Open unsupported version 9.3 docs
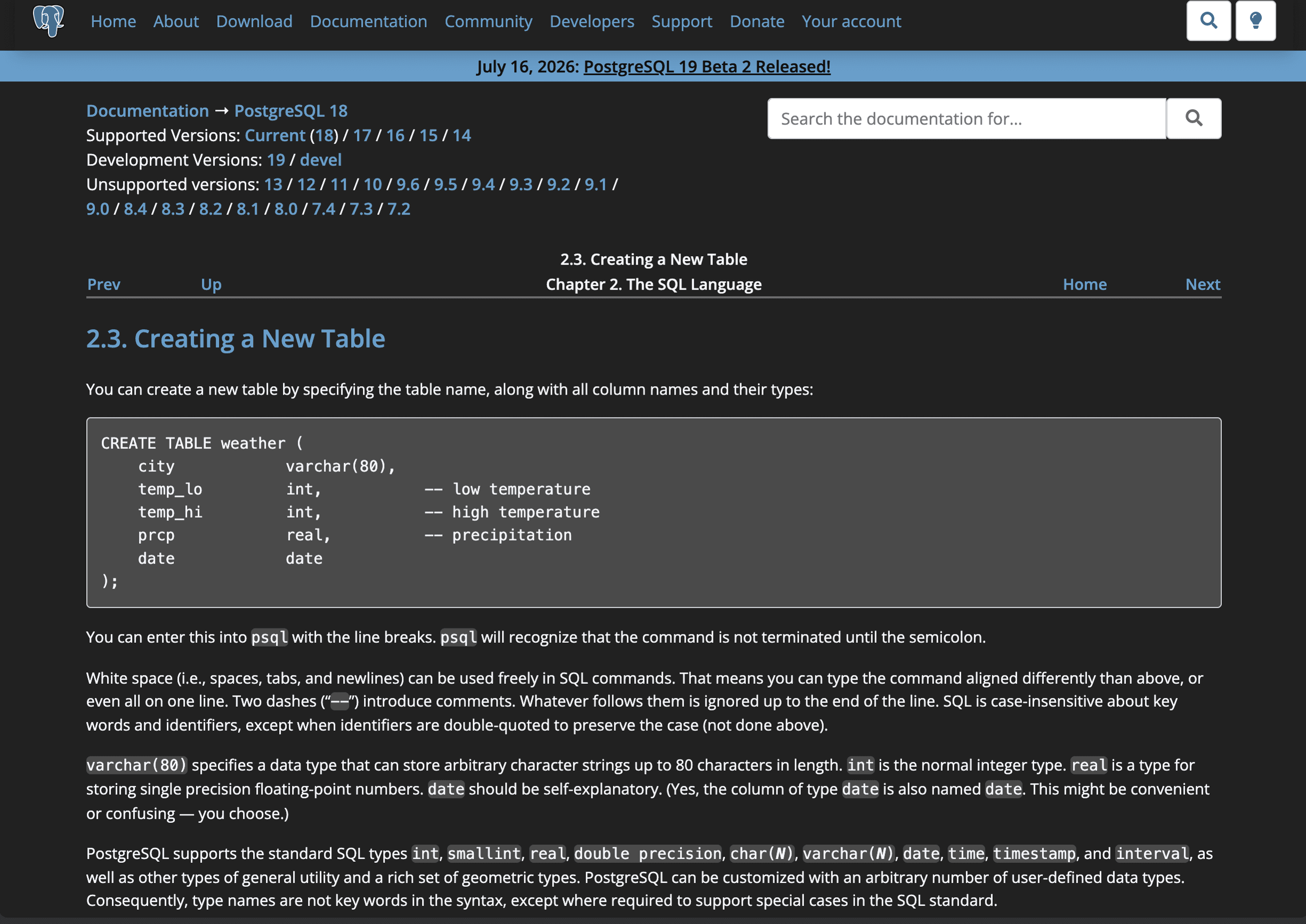This screenshot has width=1306, height=924. pos(521,184)
